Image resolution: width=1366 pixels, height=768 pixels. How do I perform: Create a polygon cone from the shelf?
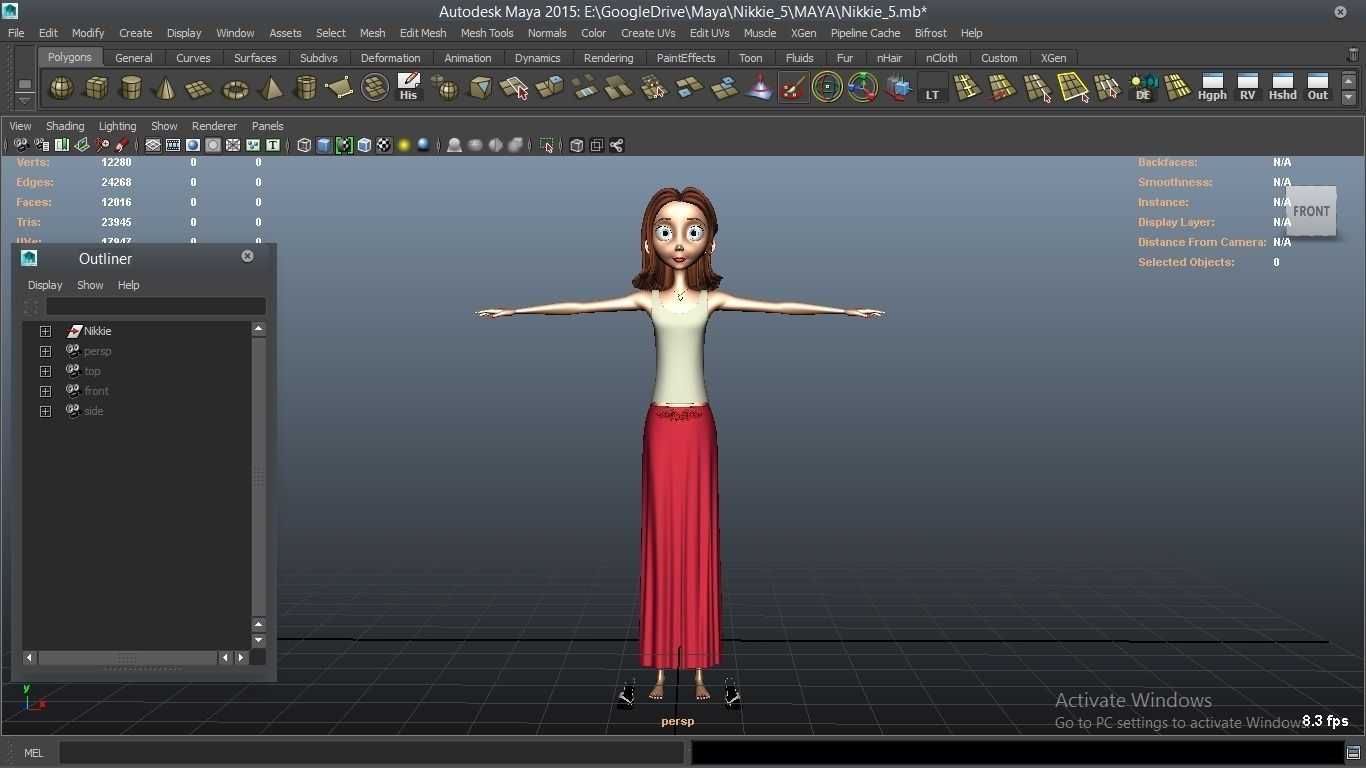coord(165,88)
